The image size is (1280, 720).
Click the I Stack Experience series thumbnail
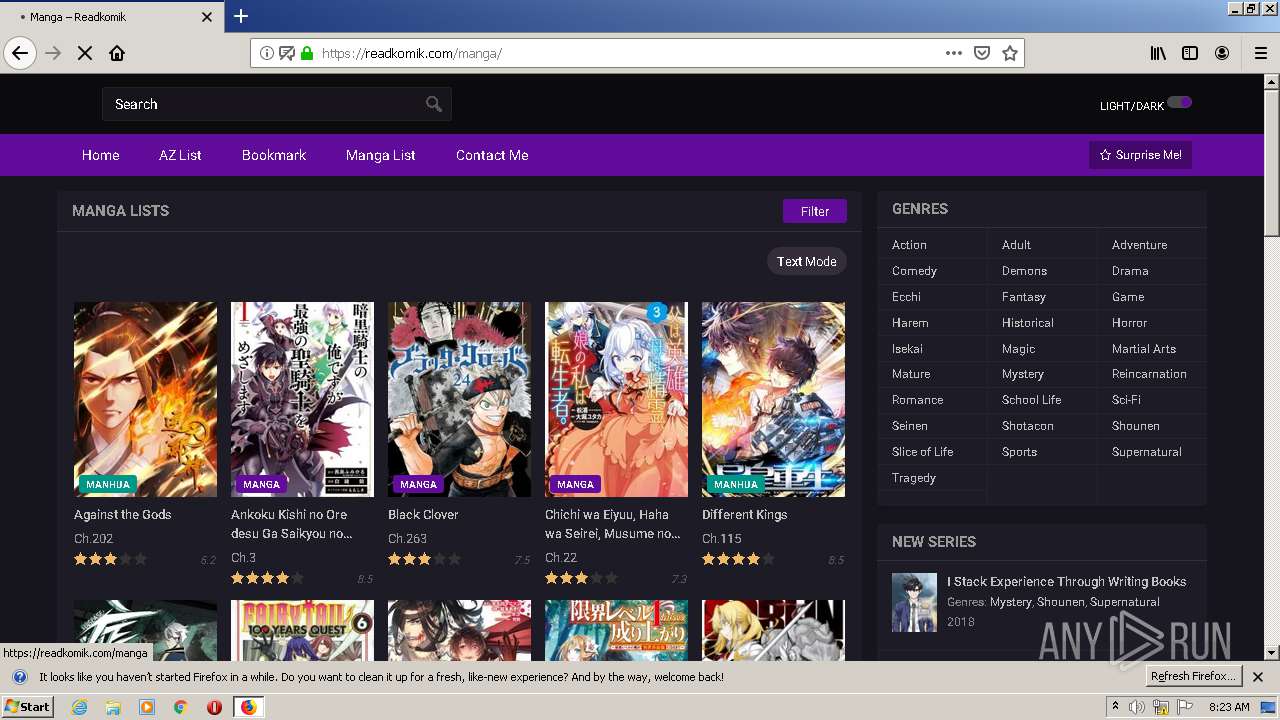point(914,602)
